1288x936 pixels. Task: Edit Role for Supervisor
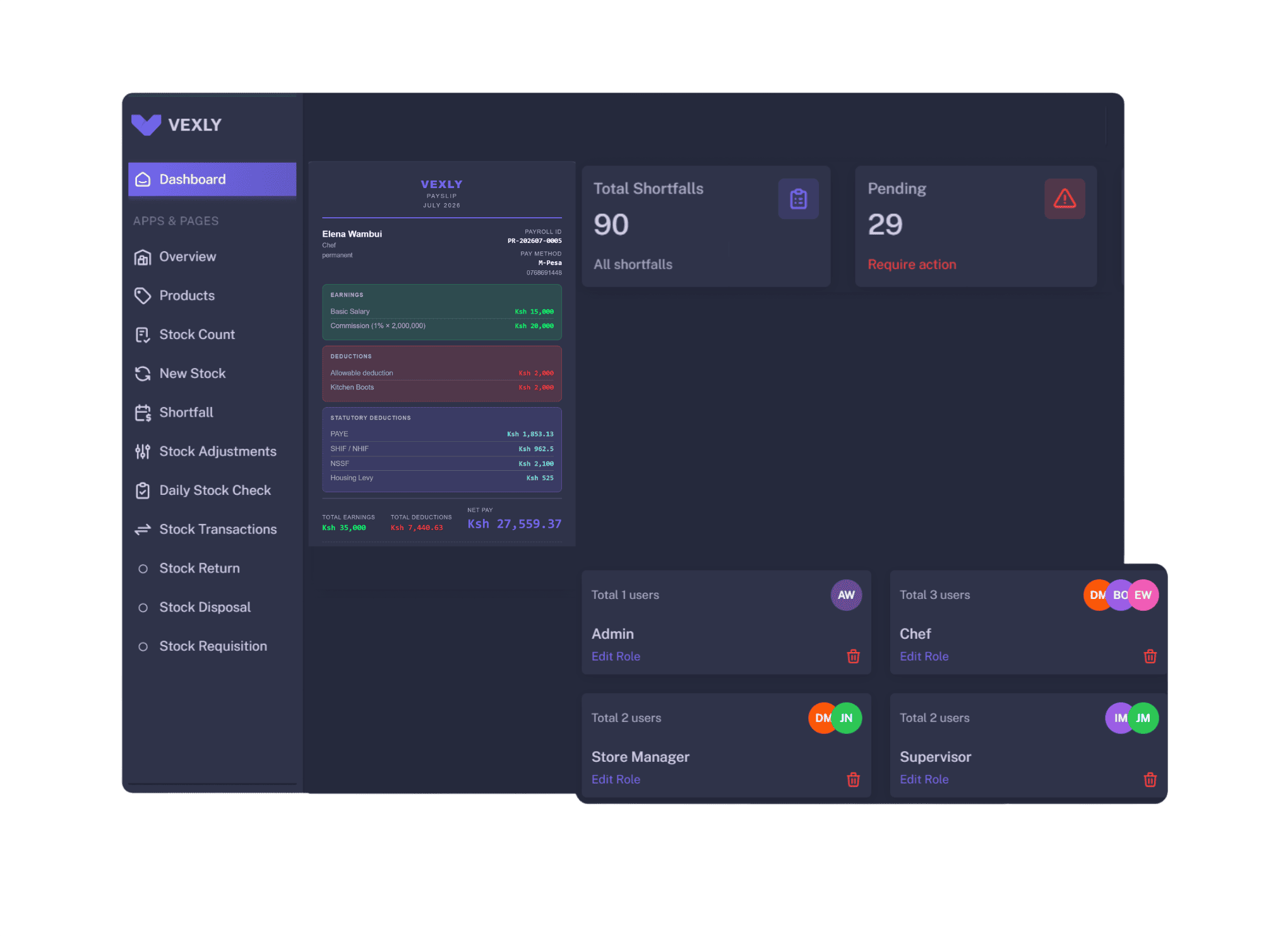(924, 779)
